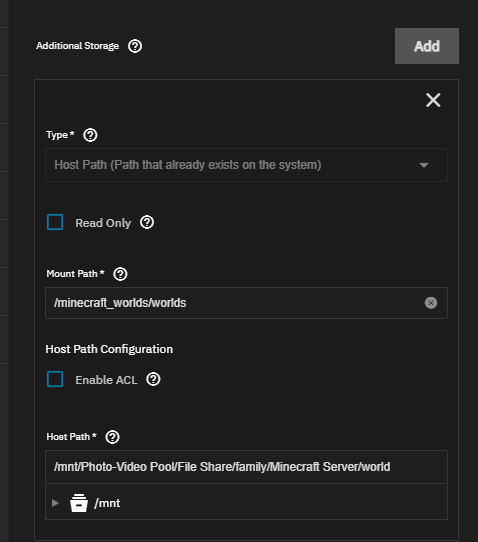Screen dimensions: 478x542
Task: Show Read Only help tooltip
Action: click(x=147, y=222)
